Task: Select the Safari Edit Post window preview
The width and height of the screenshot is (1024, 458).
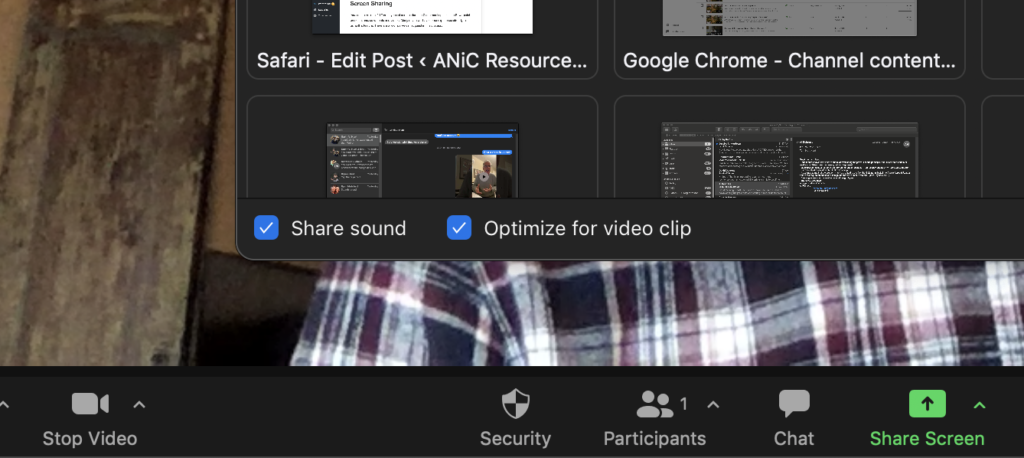Action: coord(421,17)
